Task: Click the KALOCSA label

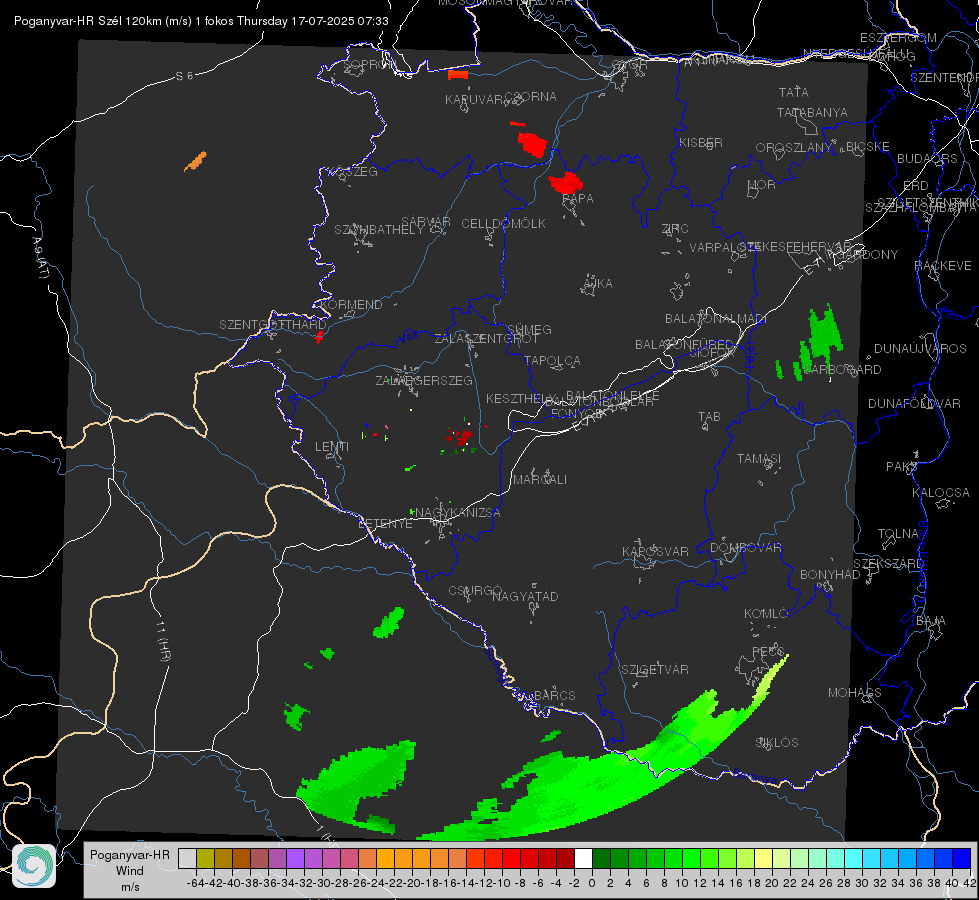Action: tap(941, 493)
